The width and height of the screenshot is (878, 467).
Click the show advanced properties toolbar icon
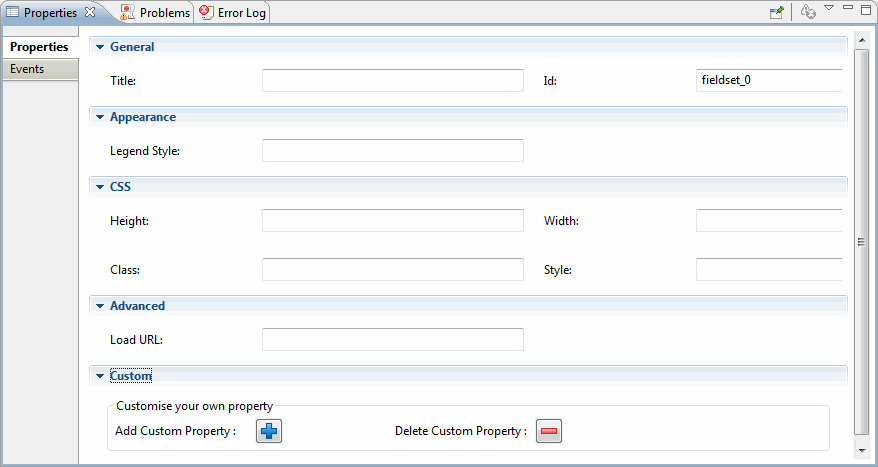click(x=807, y=12)
